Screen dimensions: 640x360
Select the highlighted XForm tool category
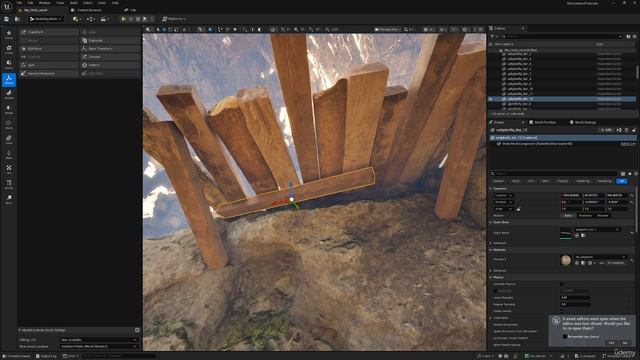[9, 80]
